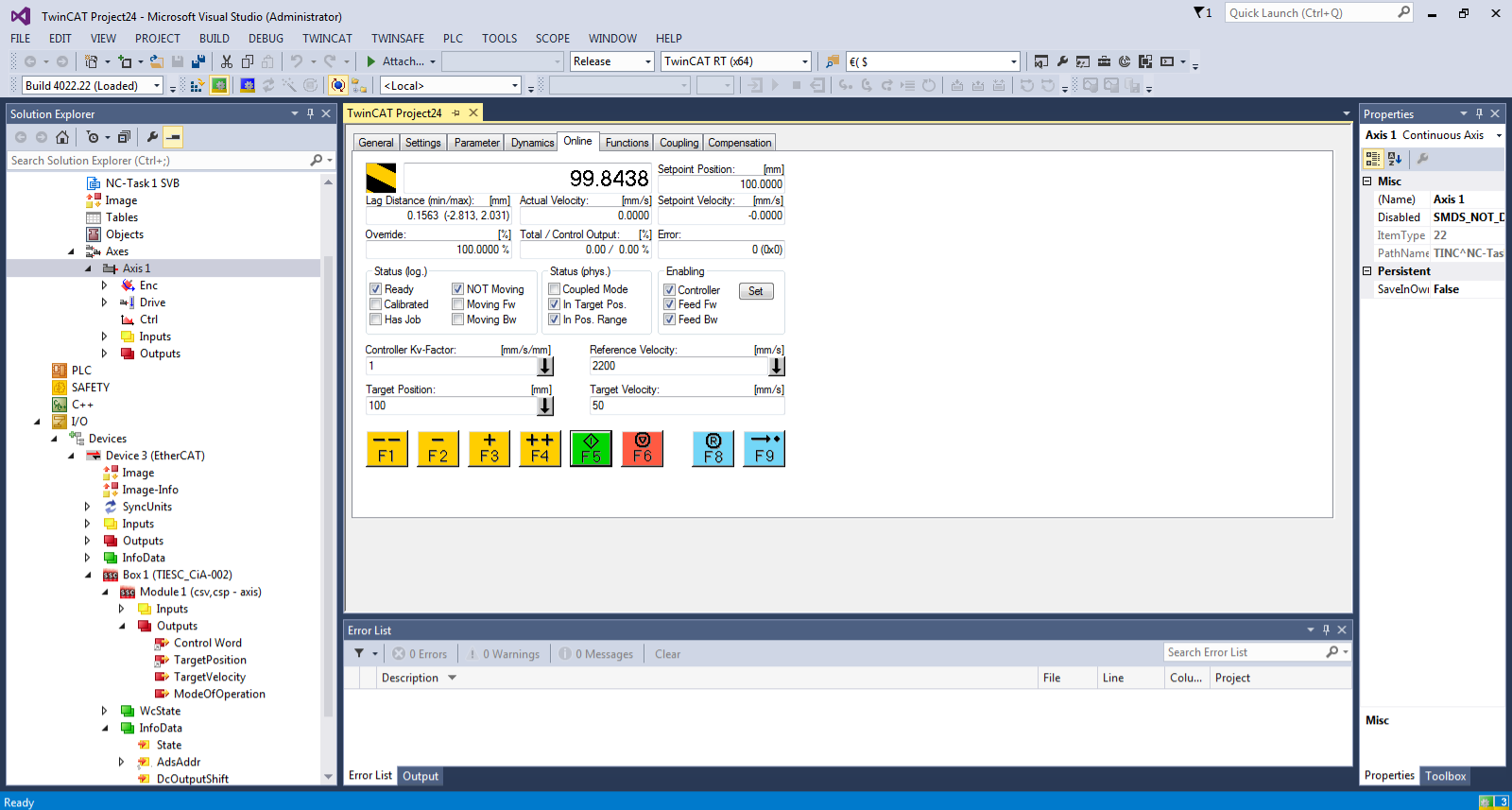Open the TwinCAT RT (x64) platform dropdown

(736, 61)
